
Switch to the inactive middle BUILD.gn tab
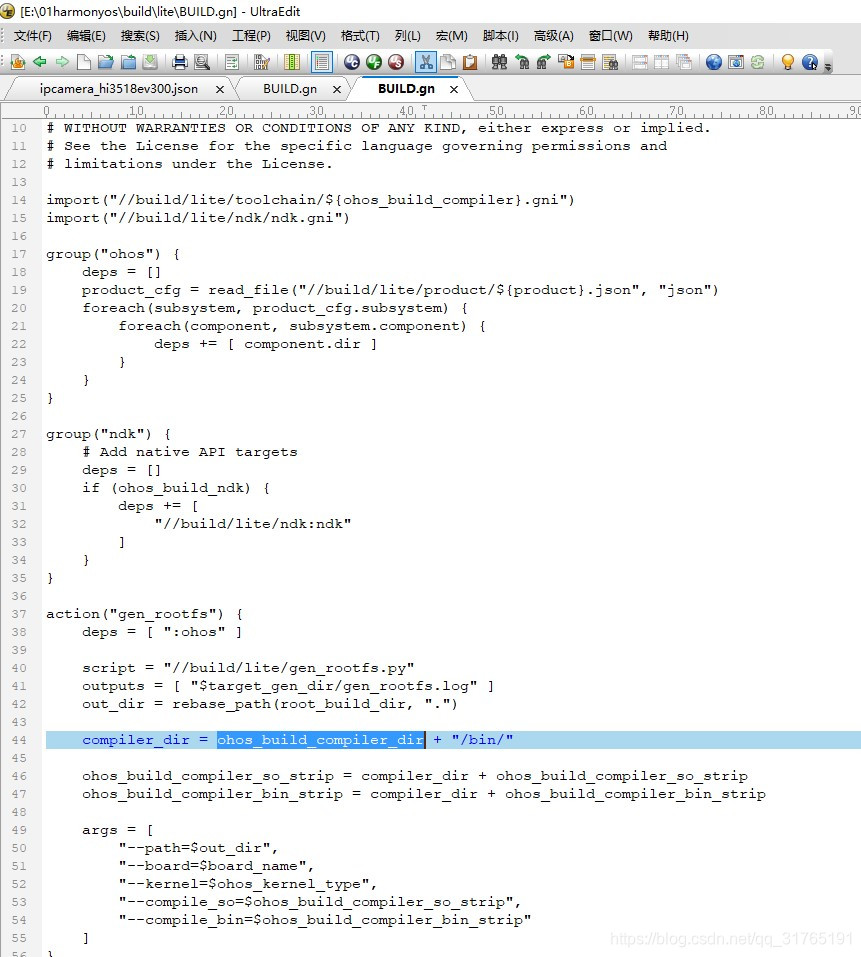point(290,89)
